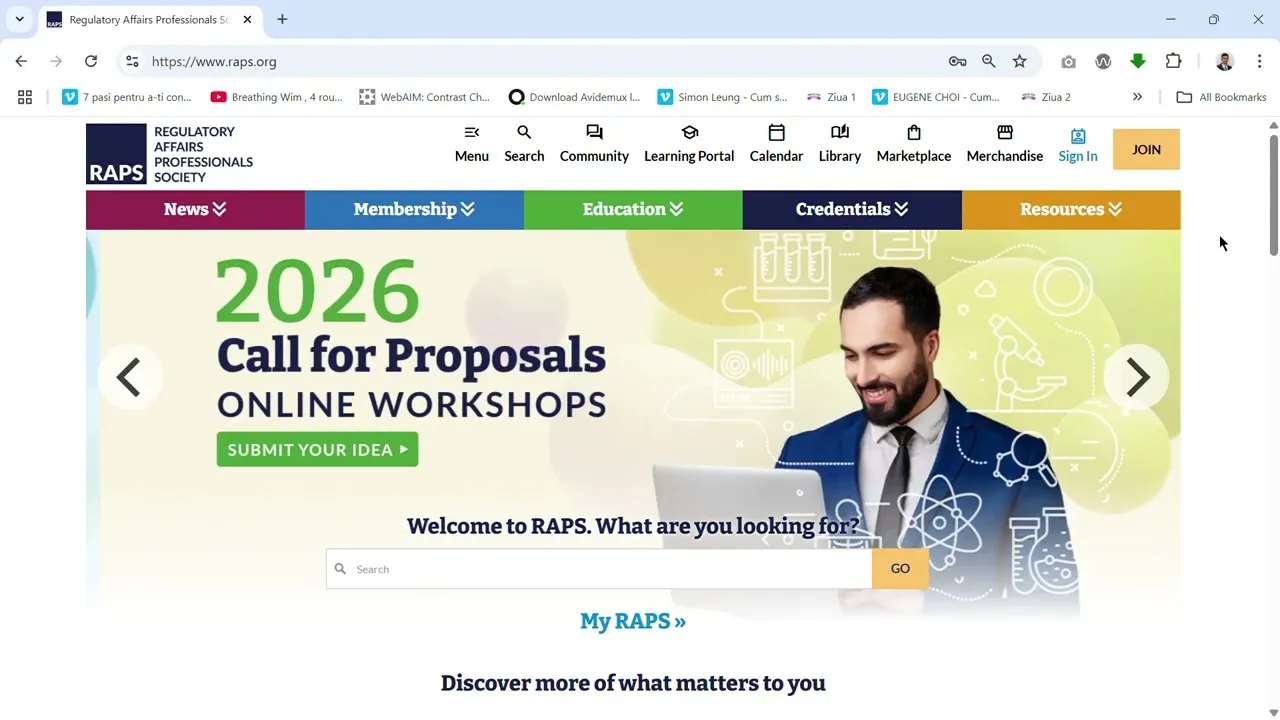
Task: Open the apps grid in bookmarks bar
Action: [x=25, y=97]
